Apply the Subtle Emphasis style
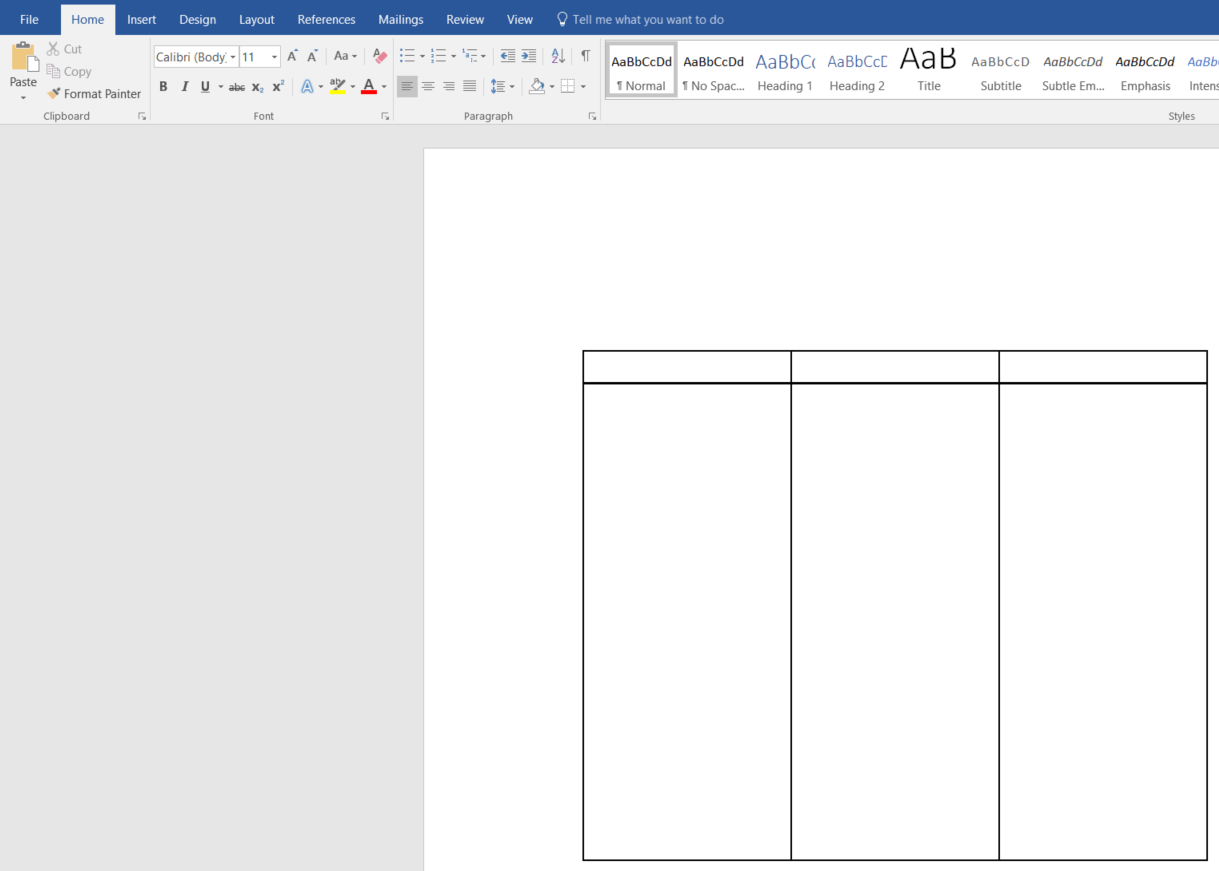 (1073, 70)
